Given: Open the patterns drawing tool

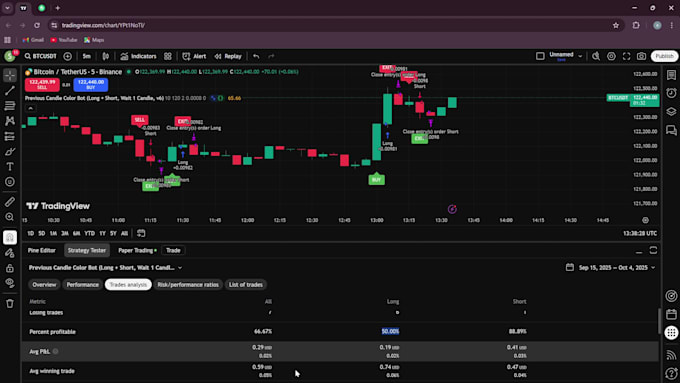Looking at the screenshot, I should pos(10,121).
